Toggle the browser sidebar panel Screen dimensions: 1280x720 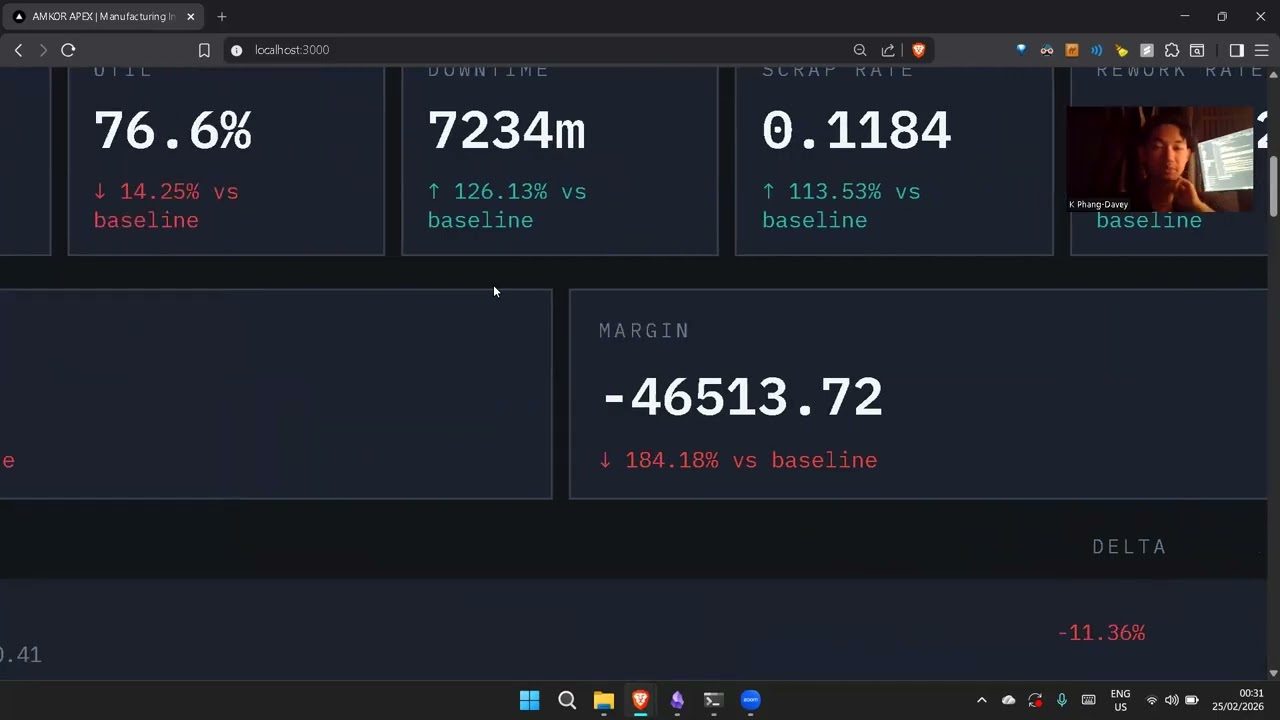pyautogui.click(x=1236, y=50)
